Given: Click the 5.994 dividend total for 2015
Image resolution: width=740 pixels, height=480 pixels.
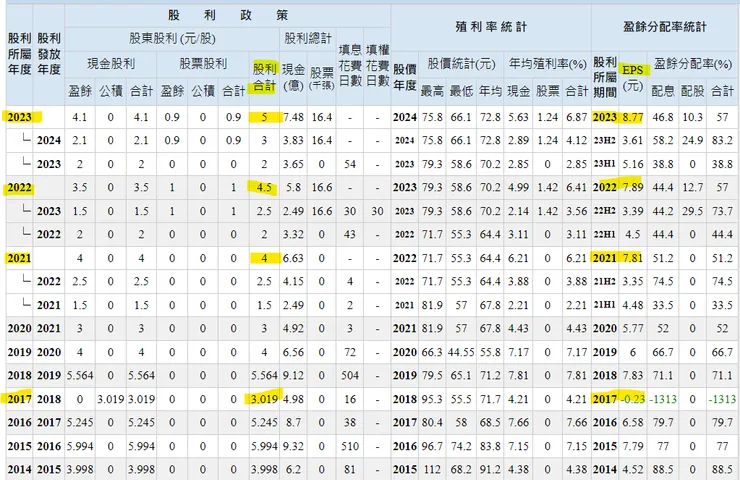Looking at the screenshot, I should pyautogui.click(x=264, y=446).
